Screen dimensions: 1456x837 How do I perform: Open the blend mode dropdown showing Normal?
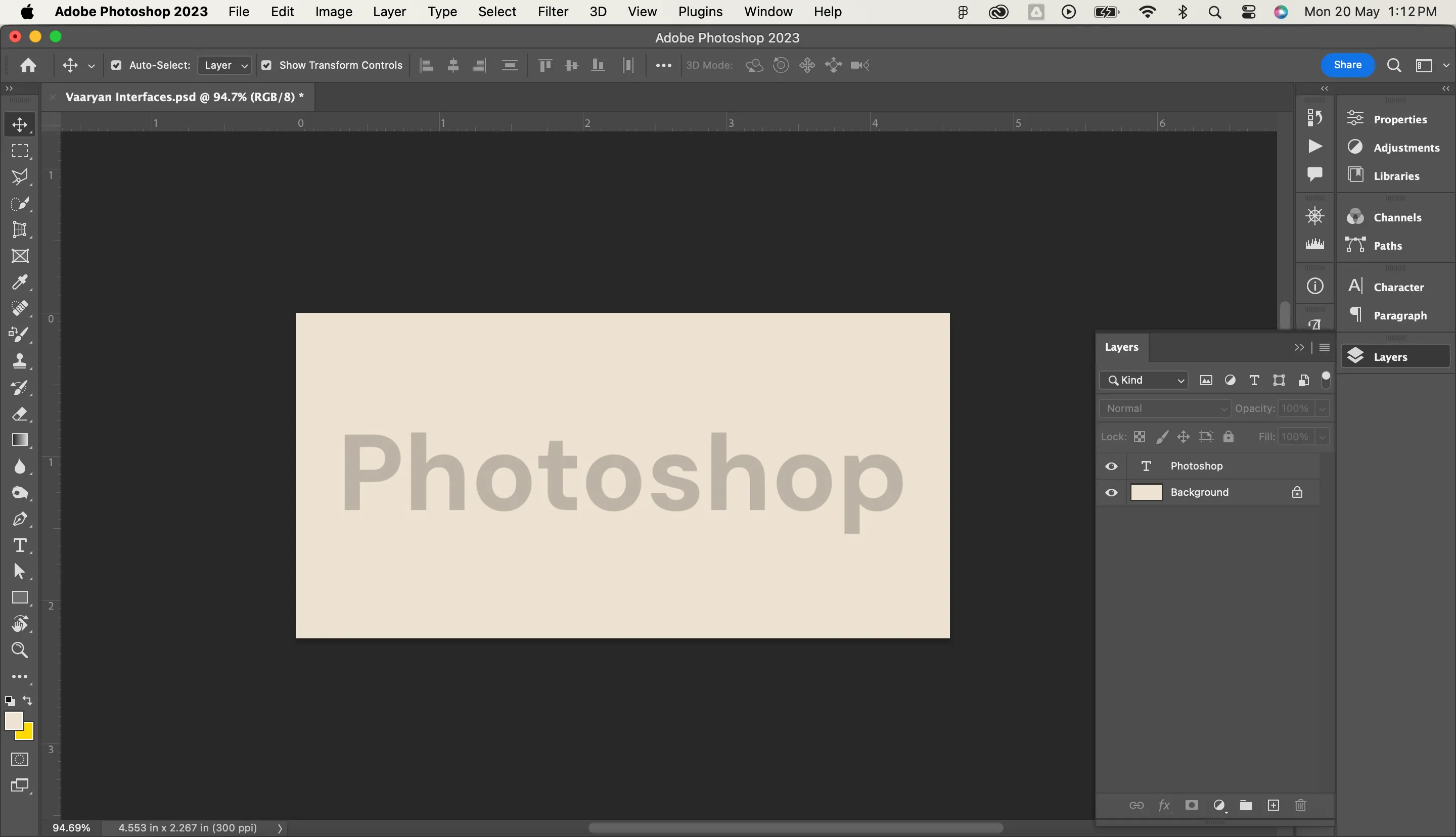(x=1165, y=408)
